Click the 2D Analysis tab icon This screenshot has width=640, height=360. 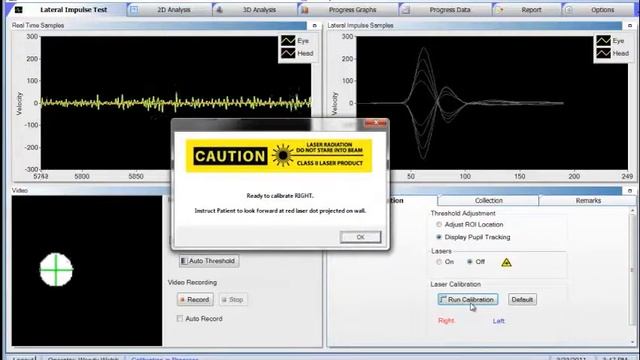(x=134, y=9)
